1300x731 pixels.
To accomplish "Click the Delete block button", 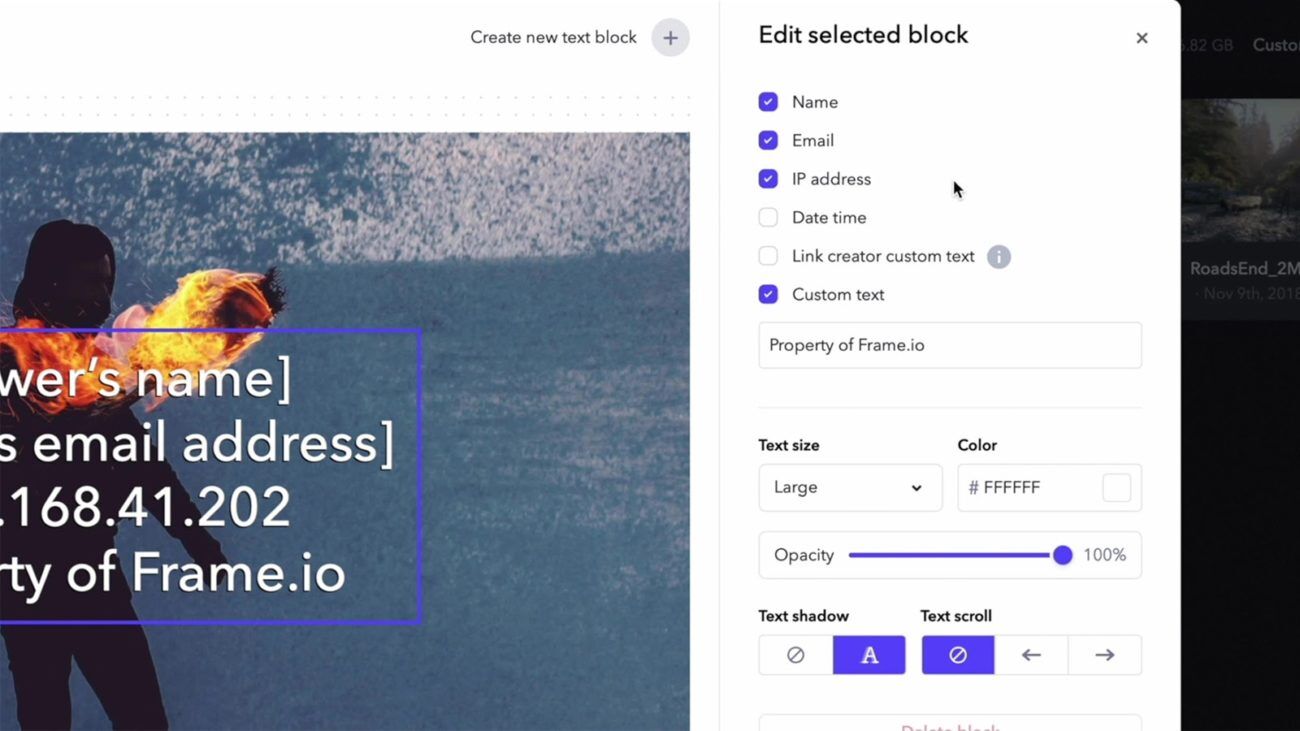I will coord(948,727).
